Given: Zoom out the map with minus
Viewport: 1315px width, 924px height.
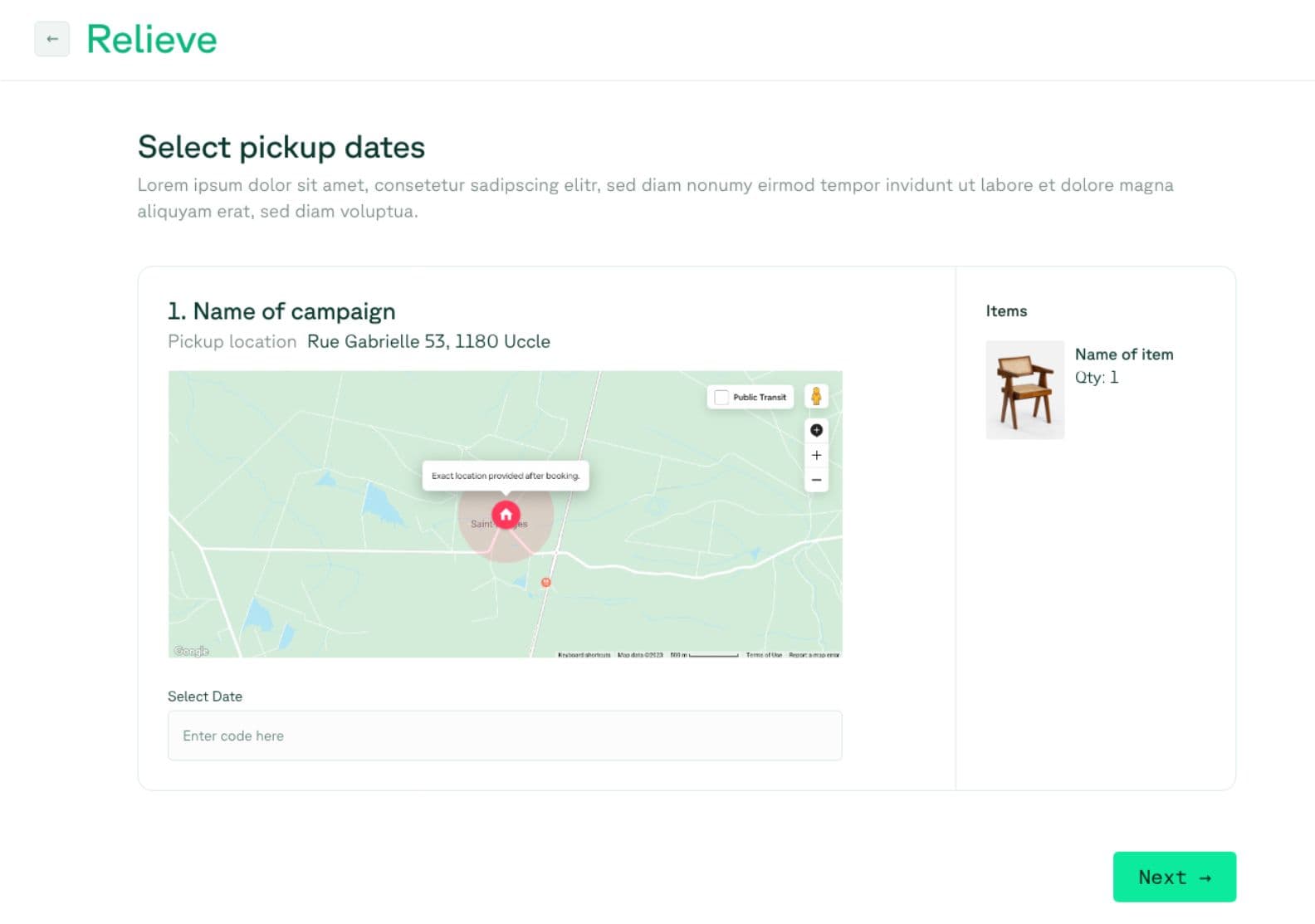Looking at the screenshot, I should (x=816, y=480).
